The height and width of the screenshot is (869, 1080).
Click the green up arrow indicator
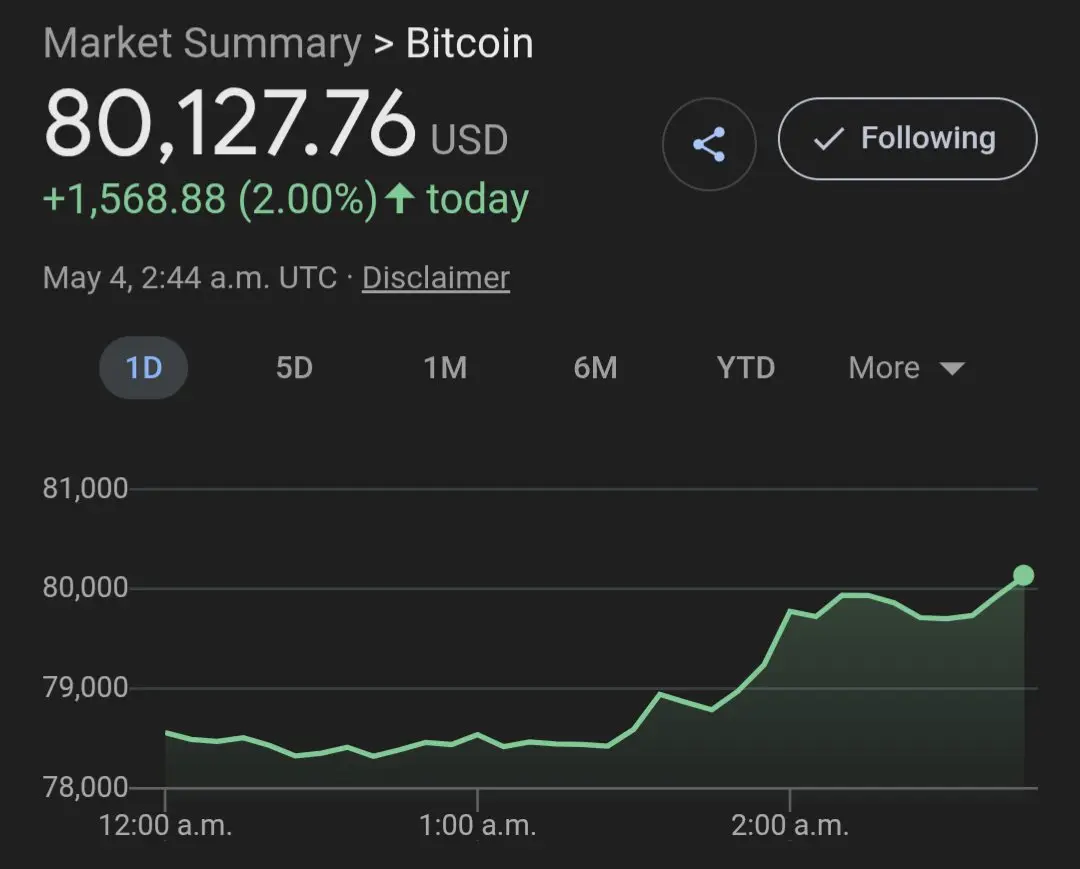(x=399, y=198)
